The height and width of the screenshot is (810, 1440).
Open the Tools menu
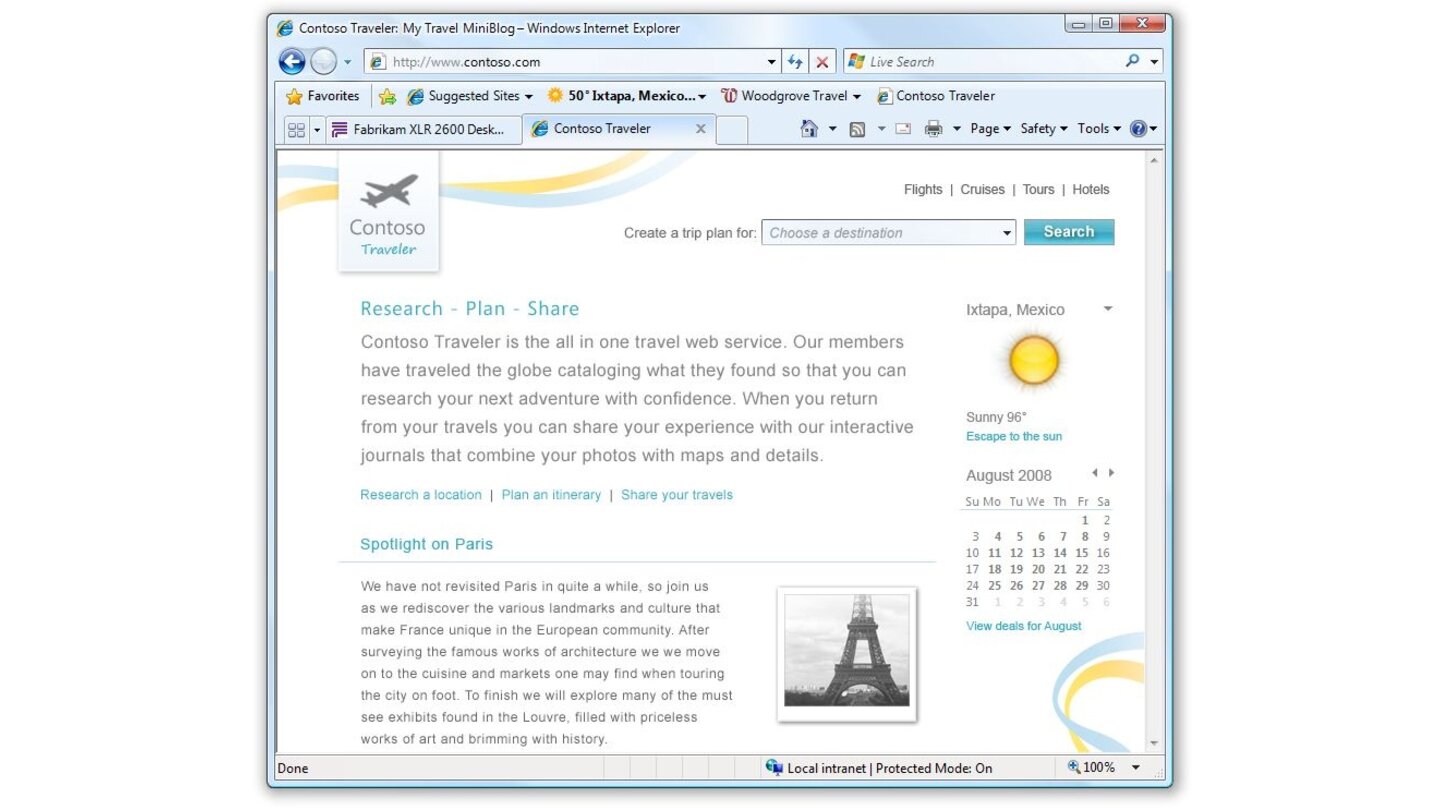[x=1099, y=129]
